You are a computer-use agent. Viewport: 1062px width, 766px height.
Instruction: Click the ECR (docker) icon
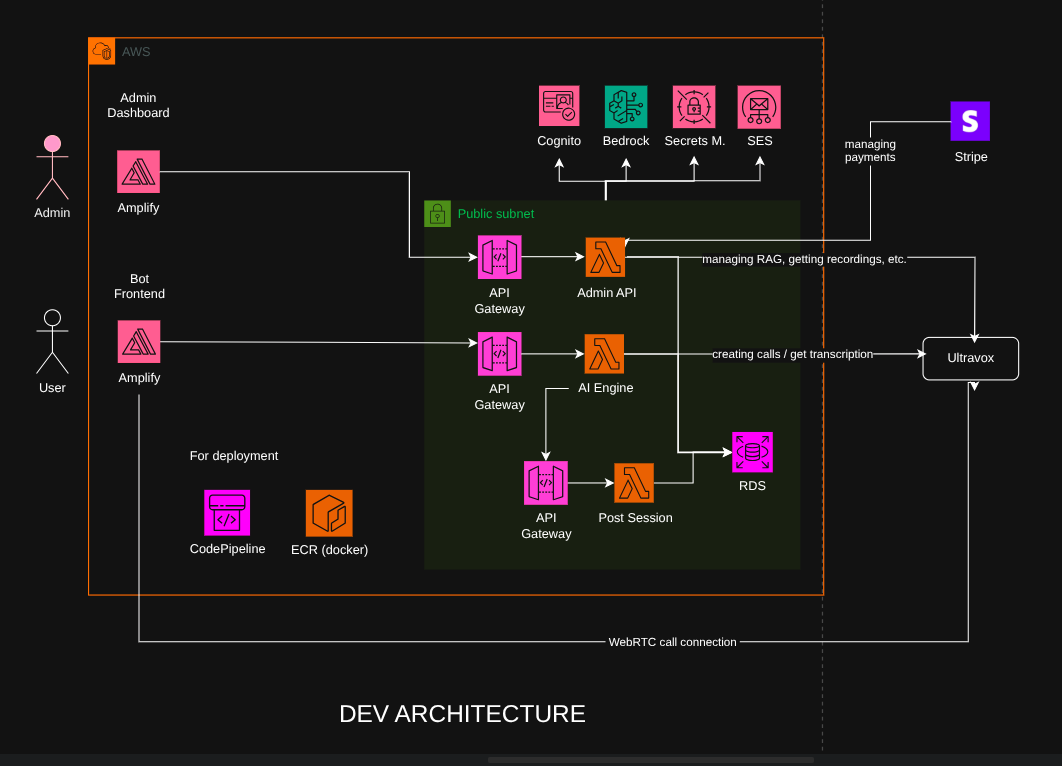[328, 512]
